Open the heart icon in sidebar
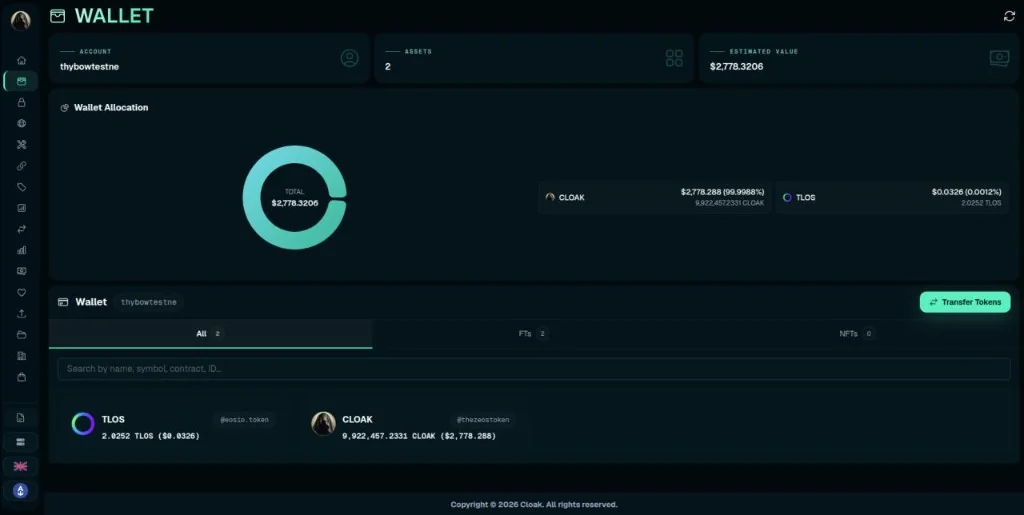This screenshot has height=515, width=1024. tap(22, 292)
